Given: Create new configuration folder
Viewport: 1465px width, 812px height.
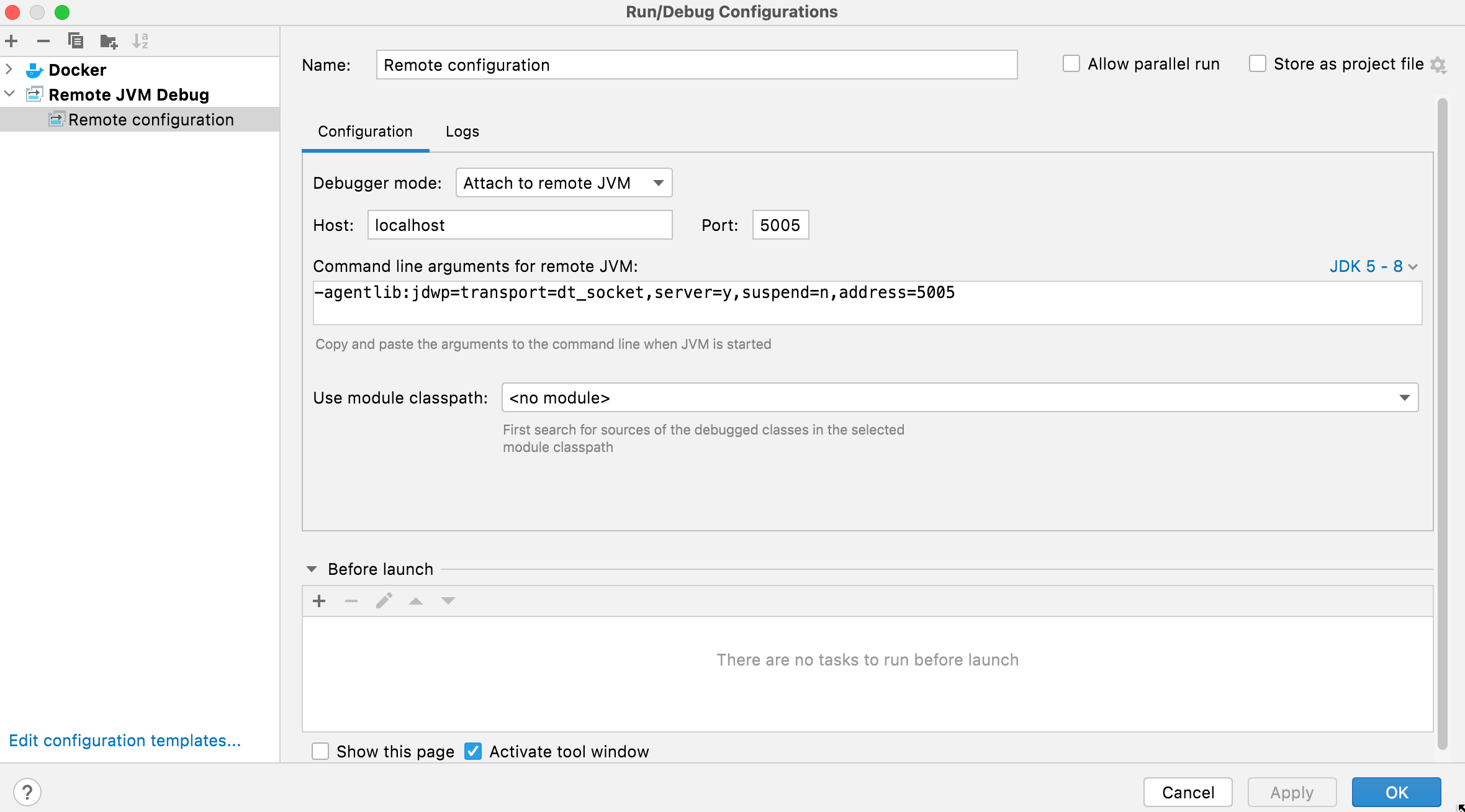Looking at the screenshot, I should coord(109,41).
